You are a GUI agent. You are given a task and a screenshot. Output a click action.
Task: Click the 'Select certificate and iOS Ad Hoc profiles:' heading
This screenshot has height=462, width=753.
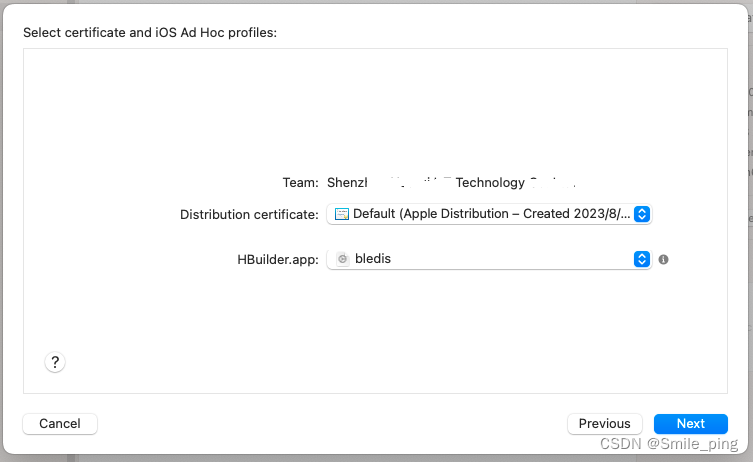click(150, 33)
